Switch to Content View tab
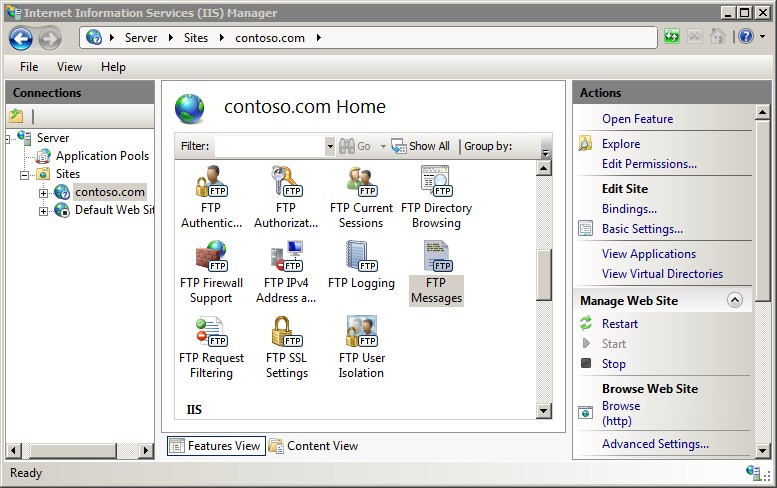Image resolution: width=777 pixels, height=488 pixels. point(314,446)
